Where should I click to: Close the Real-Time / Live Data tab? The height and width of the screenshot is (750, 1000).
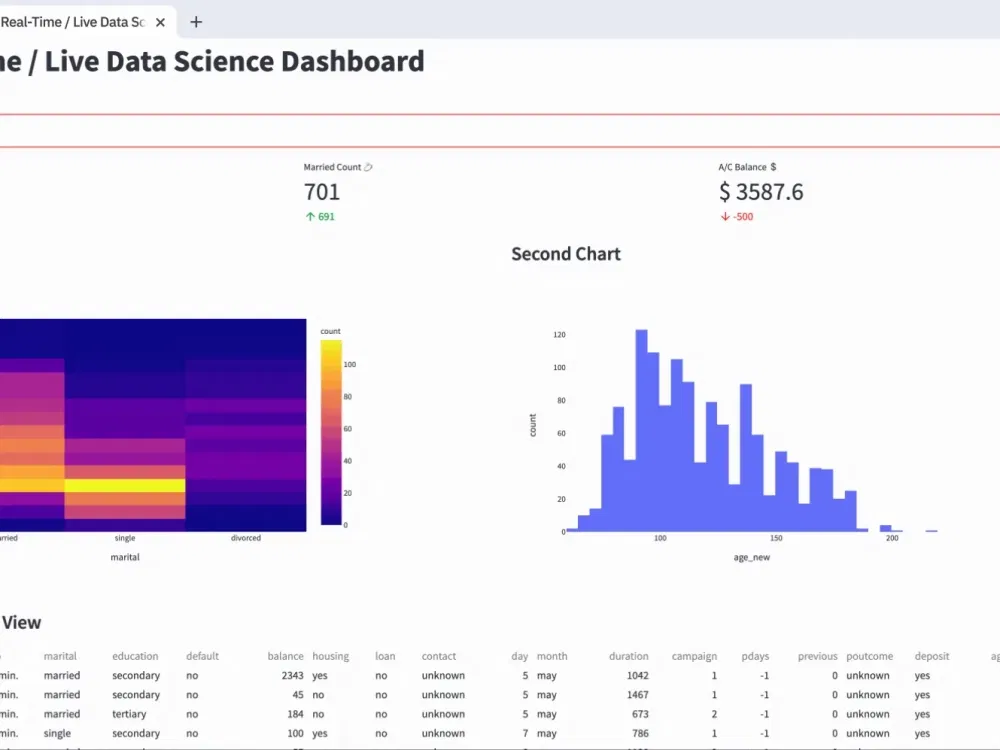[x=161, y=22]
